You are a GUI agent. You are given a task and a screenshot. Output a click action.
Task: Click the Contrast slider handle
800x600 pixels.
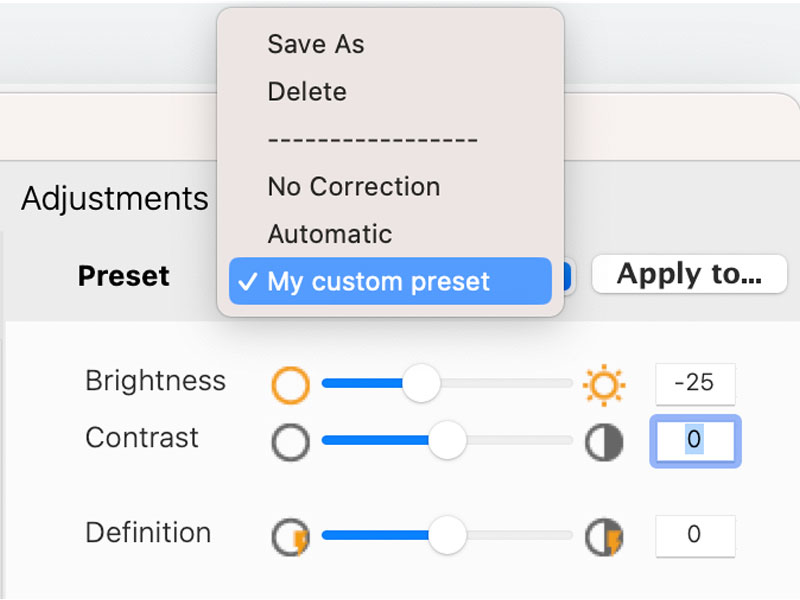pyautogui.click(x=447, y=440)
